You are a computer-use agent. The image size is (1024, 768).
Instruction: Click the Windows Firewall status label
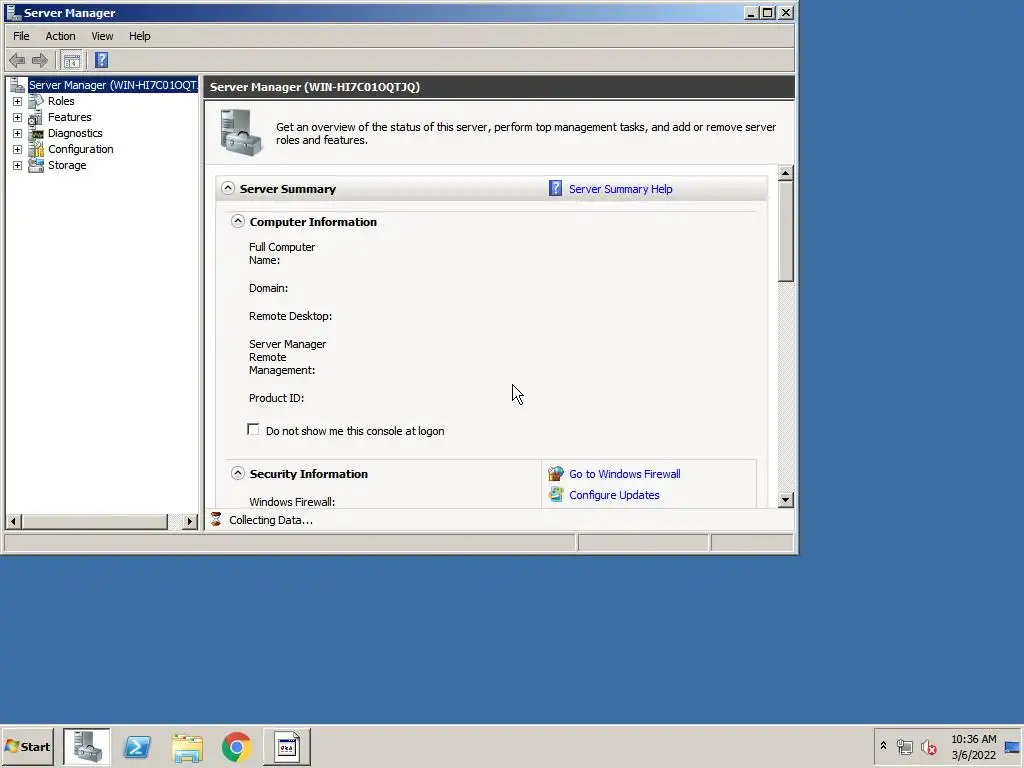[x=292, y=502]
